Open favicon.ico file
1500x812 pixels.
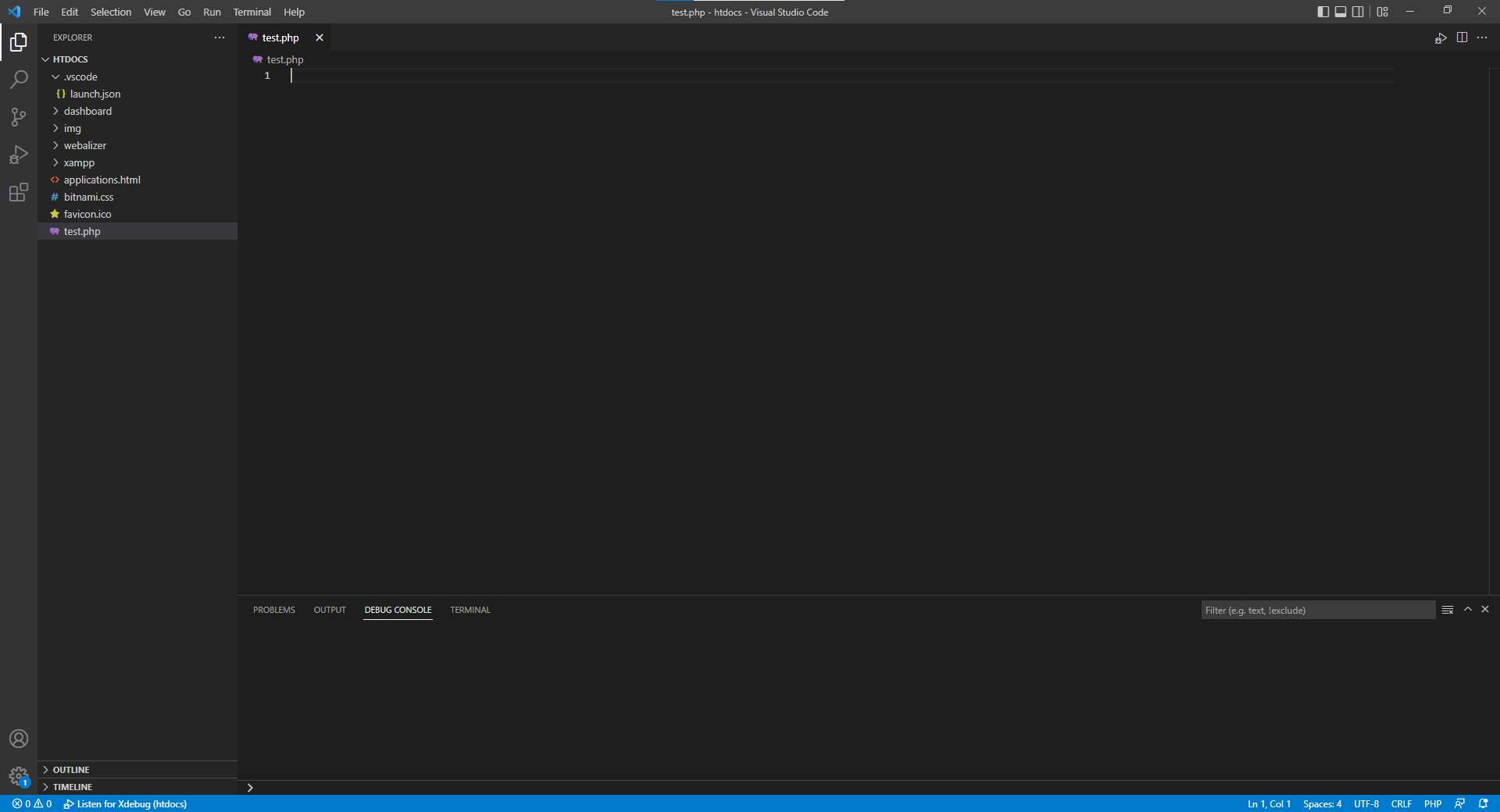(x=137, y=214)
